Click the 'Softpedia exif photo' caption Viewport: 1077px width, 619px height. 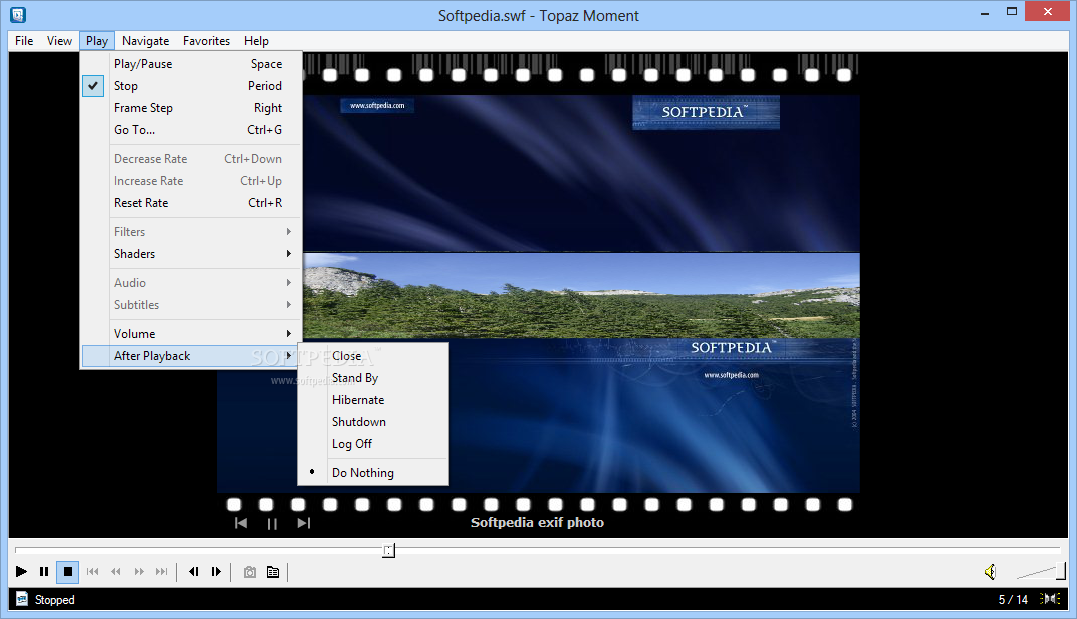537,523
